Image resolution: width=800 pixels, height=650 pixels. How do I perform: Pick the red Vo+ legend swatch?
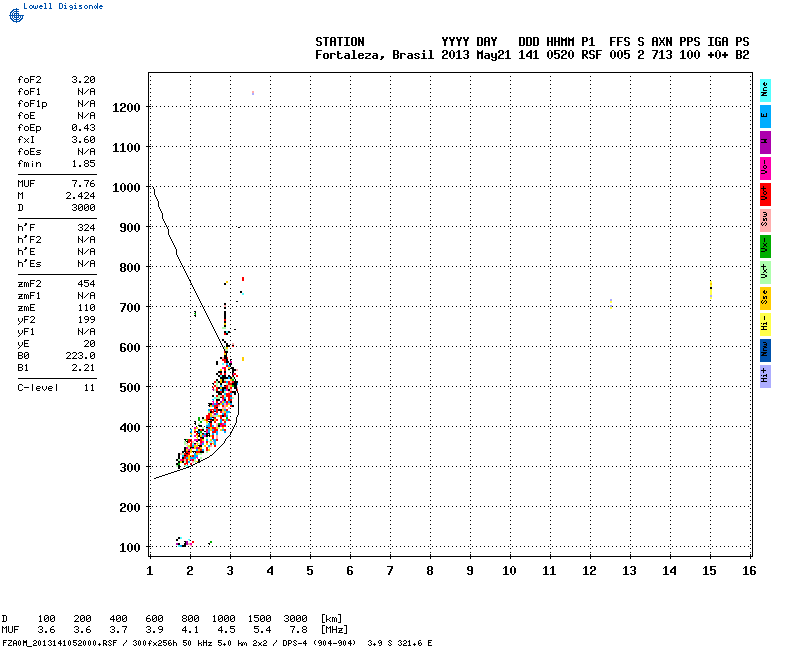point(765,194)
